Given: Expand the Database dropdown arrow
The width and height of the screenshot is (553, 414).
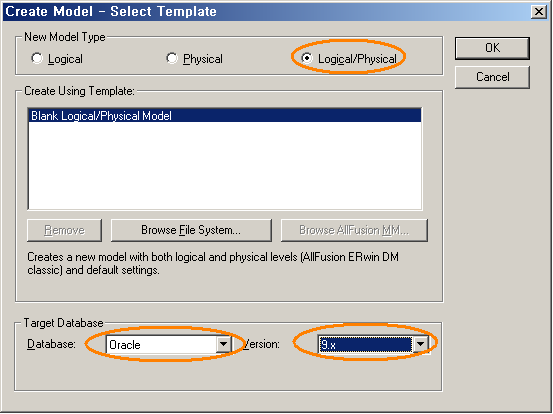Looking at the screenshot, I should click(x=224, y=344).
